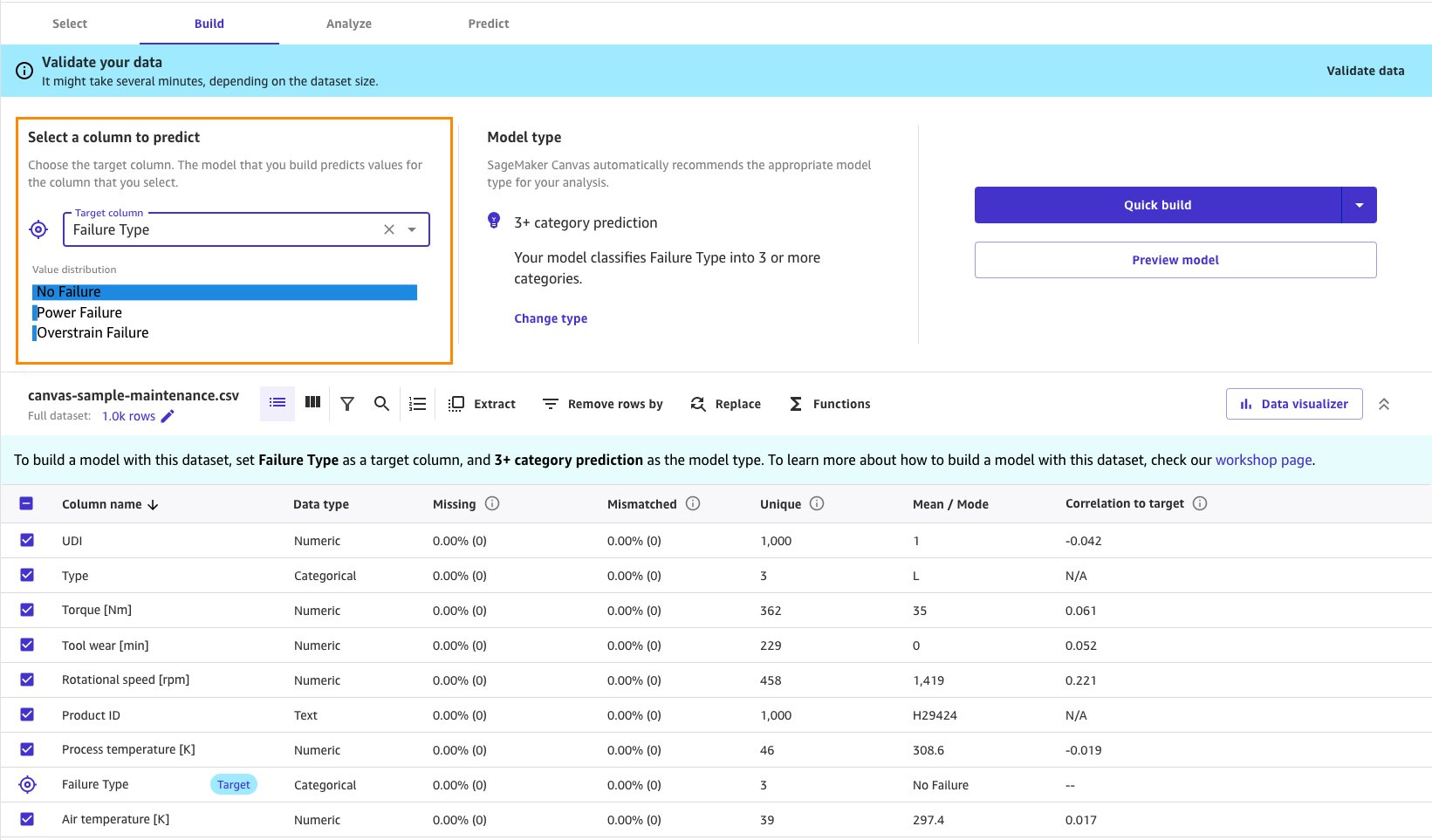Open Remove rows by menu
The height and width of the screenshot is (840, 1432).
point(602,404)
